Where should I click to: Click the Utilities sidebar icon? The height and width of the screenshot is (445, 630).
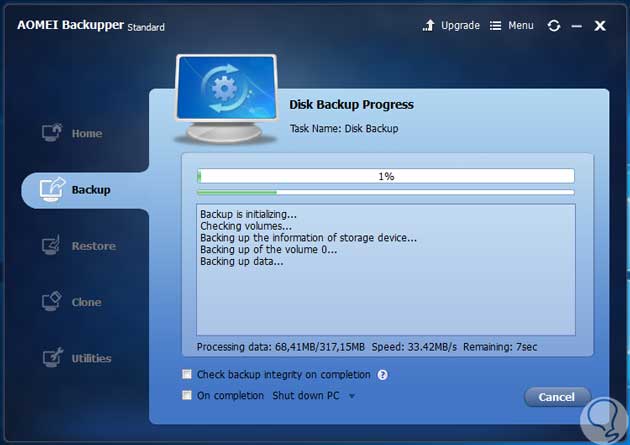click(x=53, y=357)
